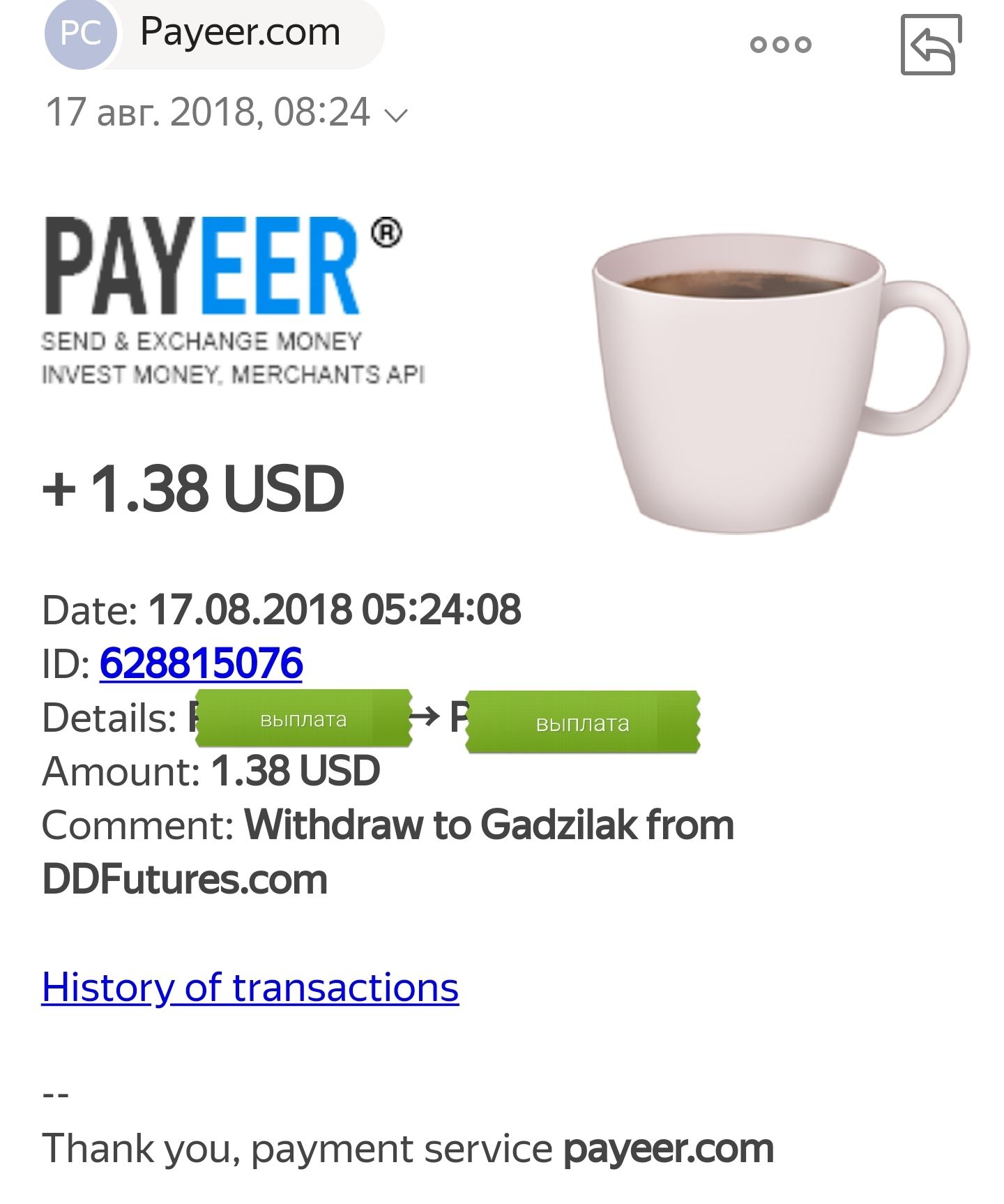Open the Payeer.com sender name chip
1004x1204 pixels.
(x=240, y=32)
